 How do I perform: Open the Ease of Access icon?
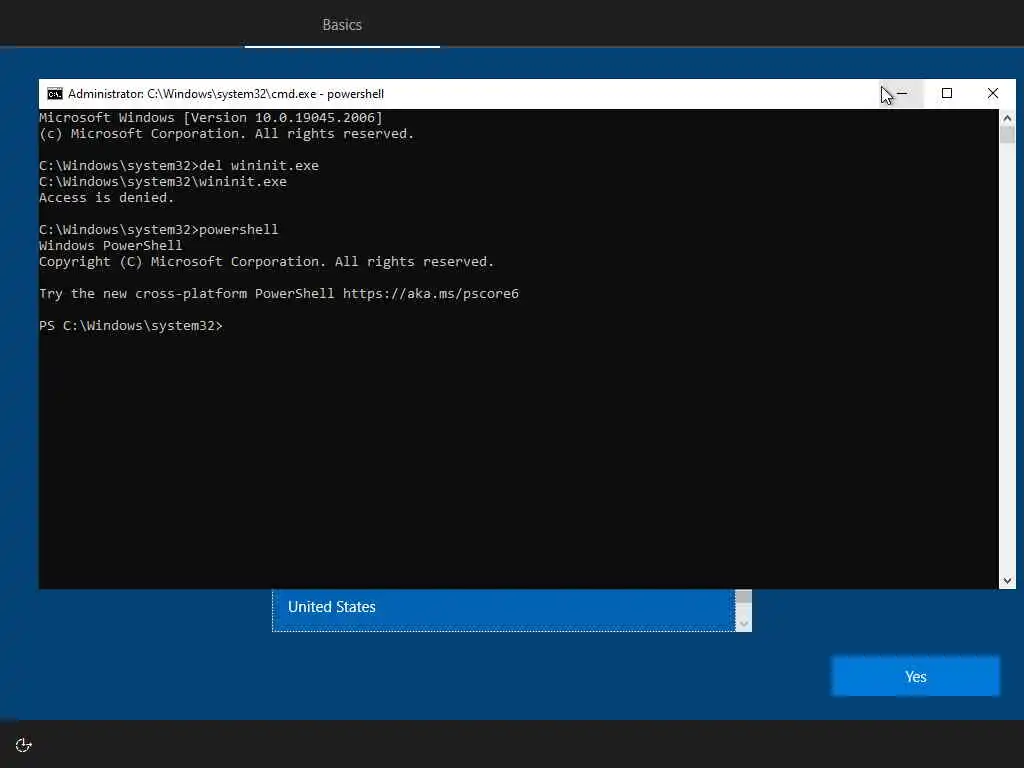pos(24,745)
